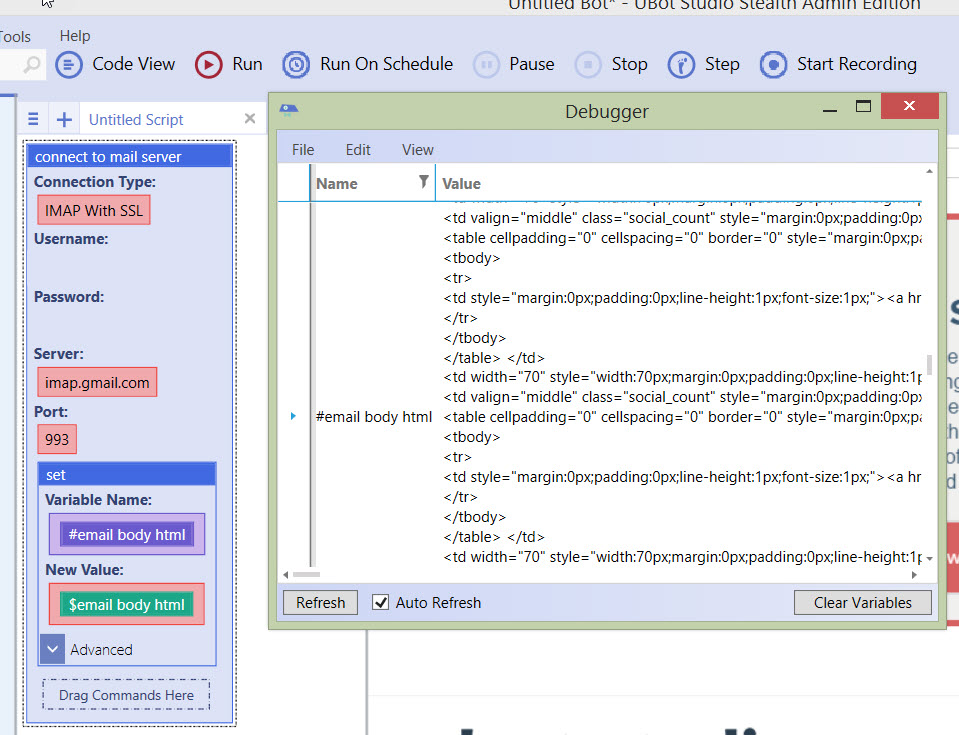Select the #email body html variable token
Image resolution: width=959 pixels, height=735 pixels.
[127, 534]
